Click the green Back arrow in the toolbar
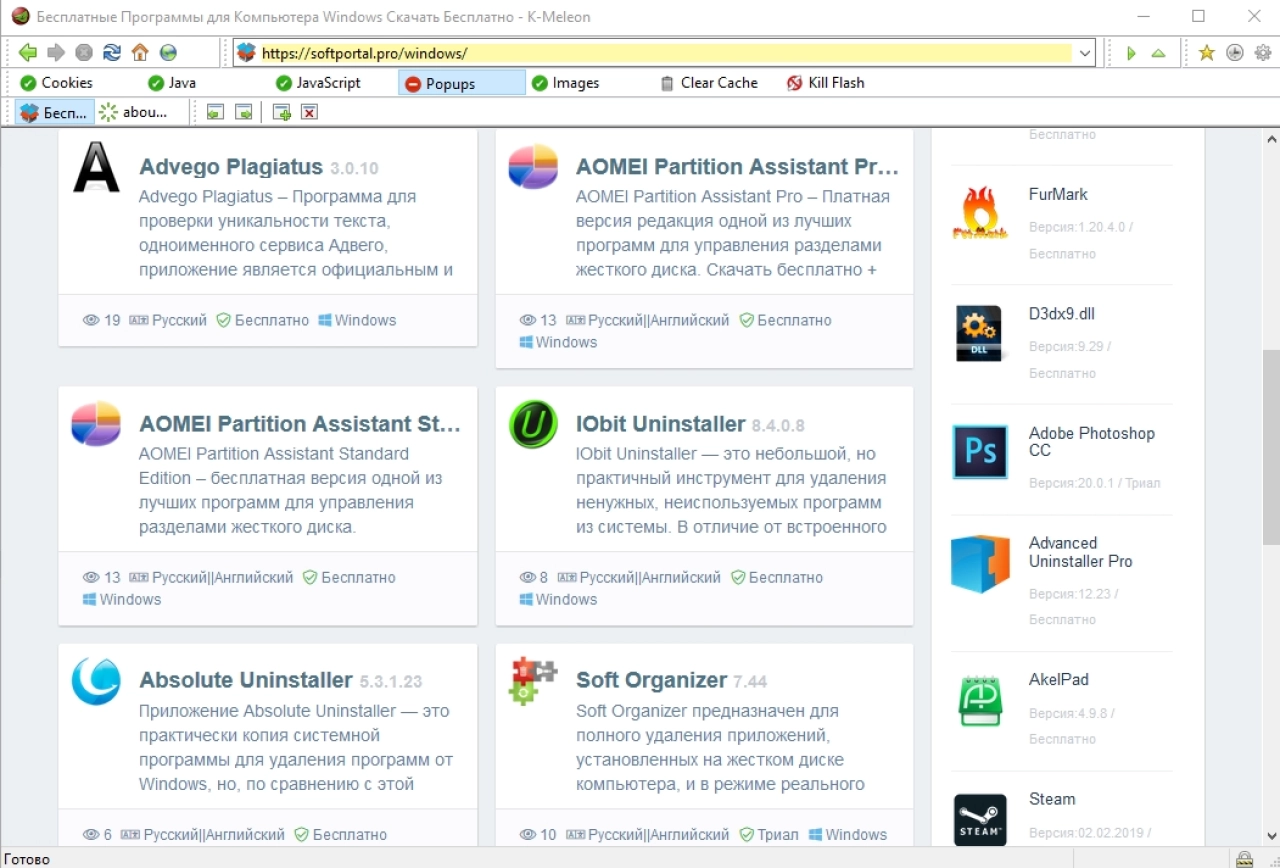This screenshot has height=868, width=1280. click(x=28, y=53)
